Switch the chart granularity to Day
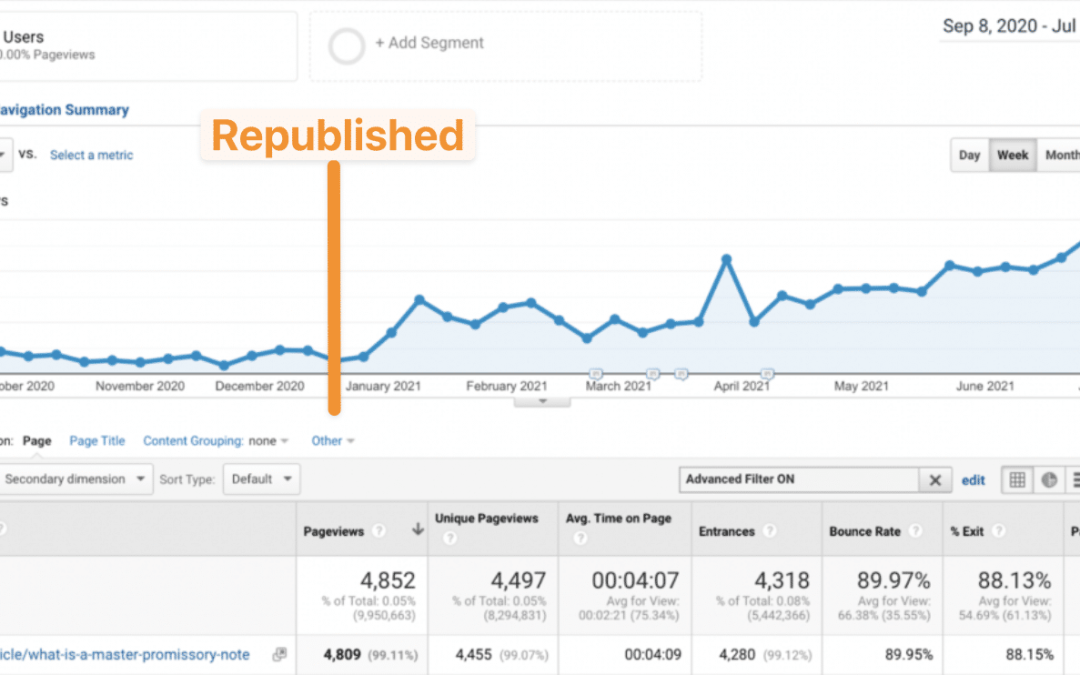This screenshot has width=1080, height=675. (x=968, y=155)
